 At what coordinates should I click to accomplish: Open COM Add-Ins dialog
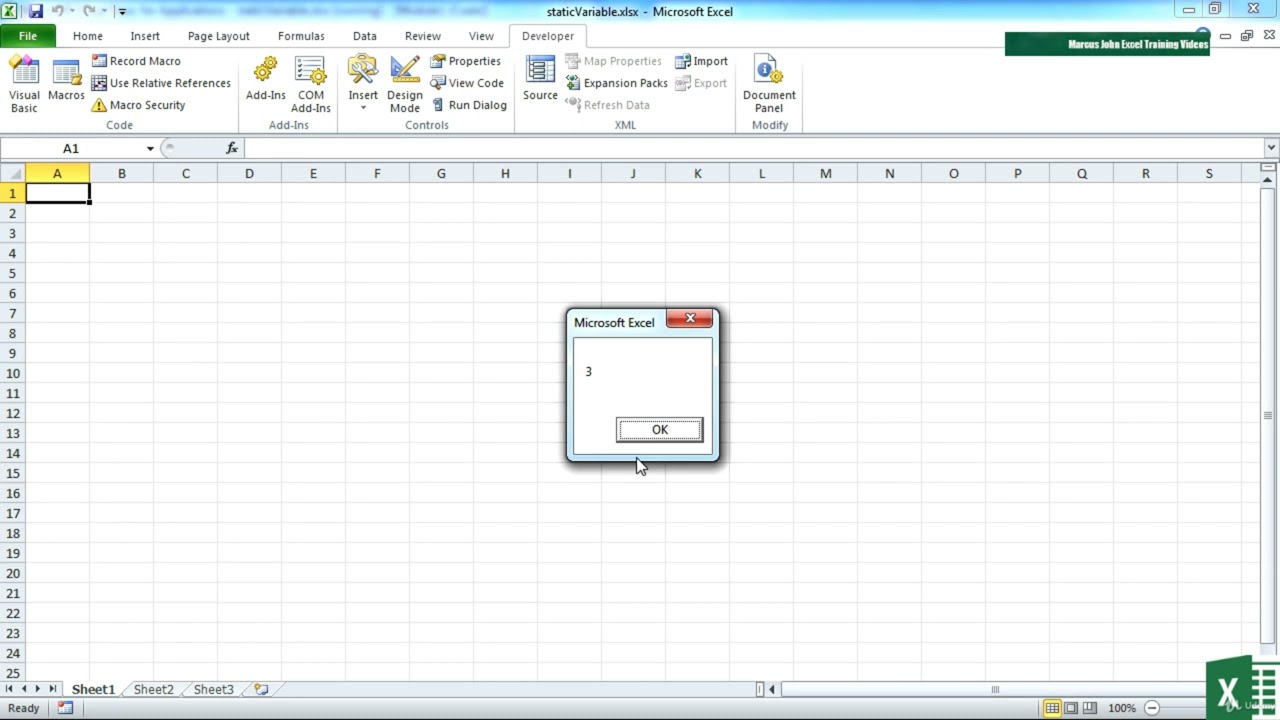click(311, 85)
